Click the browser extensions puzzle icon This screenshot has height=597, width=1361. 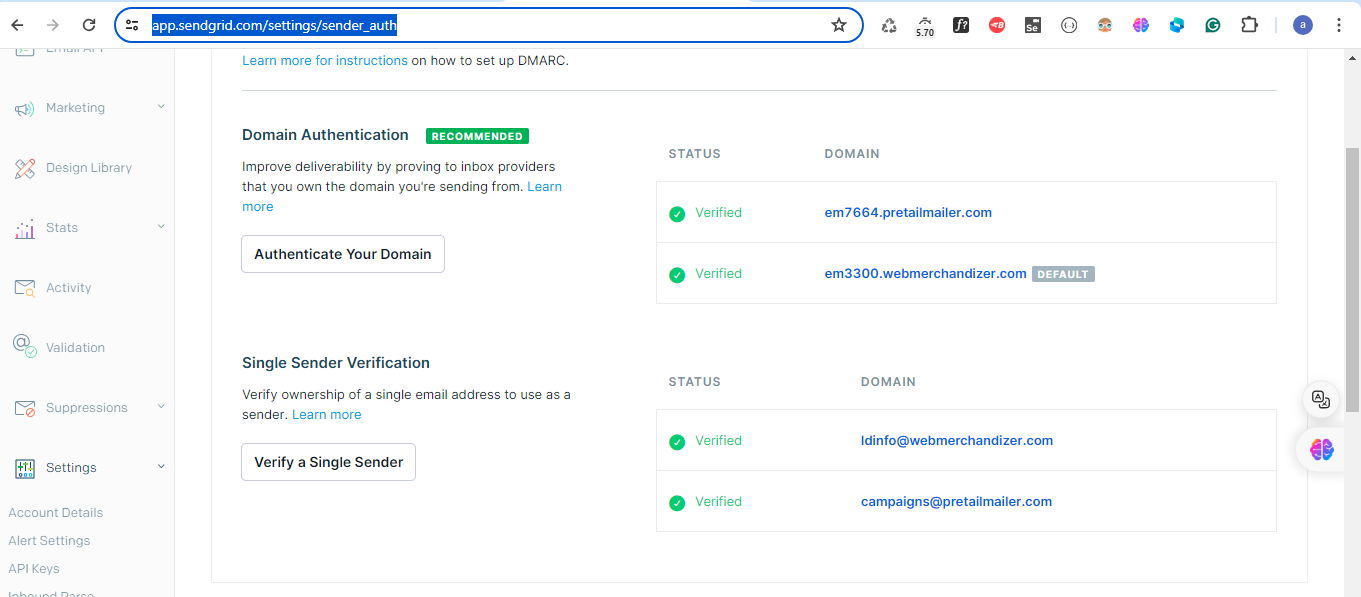pyautogui.click(x=1249, y=24)
